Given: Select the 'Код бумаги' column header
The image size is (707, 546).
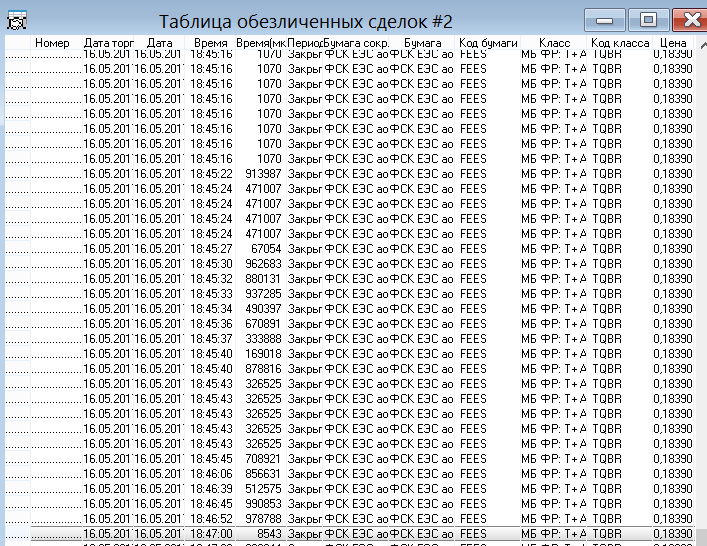Looking at the screenshot, I should tap(488, 44).
